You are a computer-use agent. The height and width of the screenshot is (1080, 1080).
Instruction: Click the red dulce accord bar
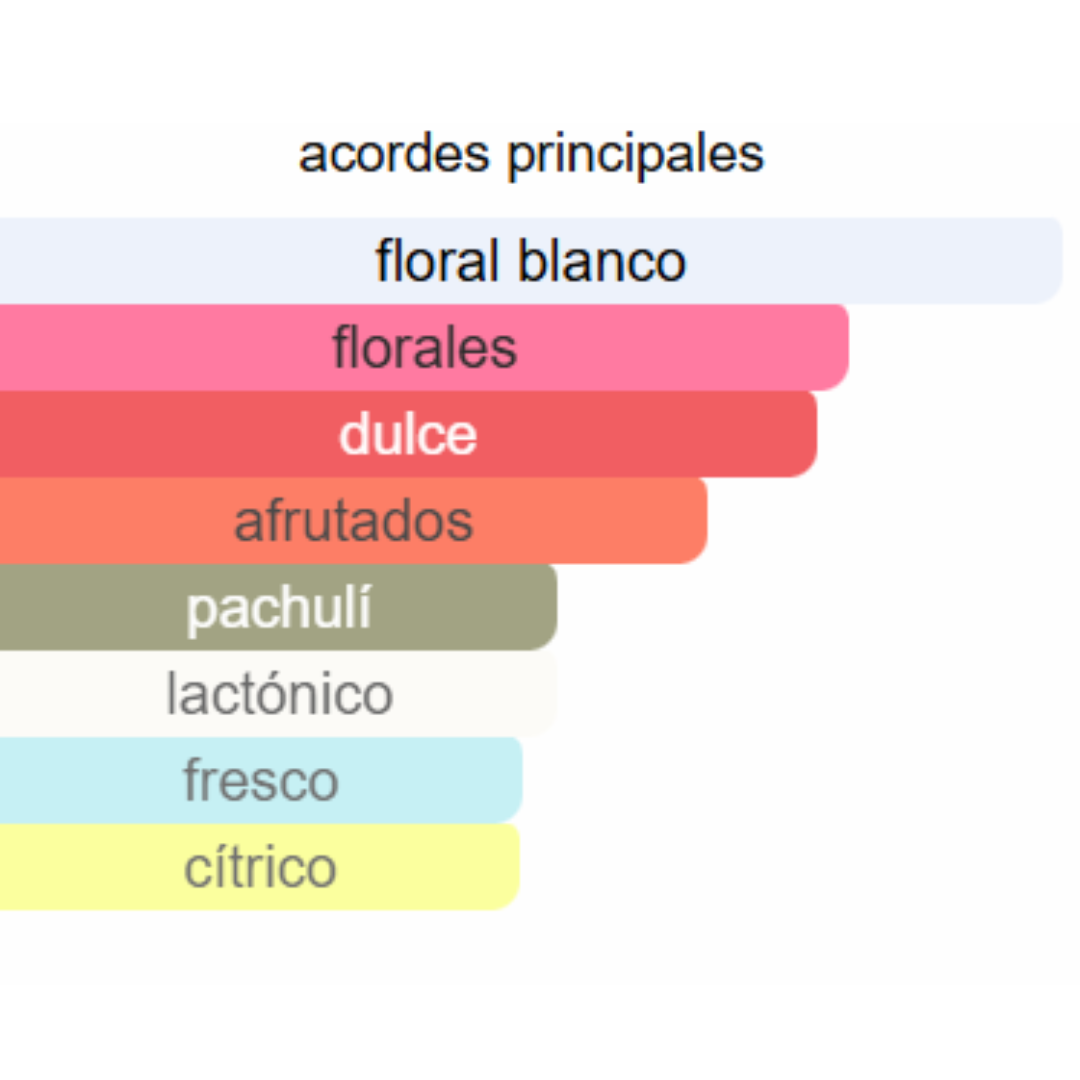pyautogui.click(x=408, y=434)
